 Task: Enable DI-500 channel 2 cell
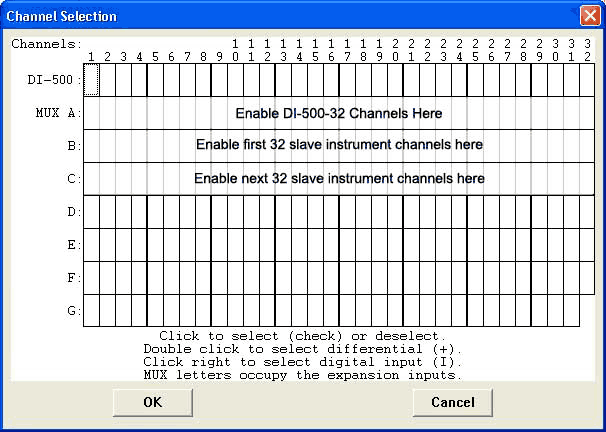[x=107, y=80]
